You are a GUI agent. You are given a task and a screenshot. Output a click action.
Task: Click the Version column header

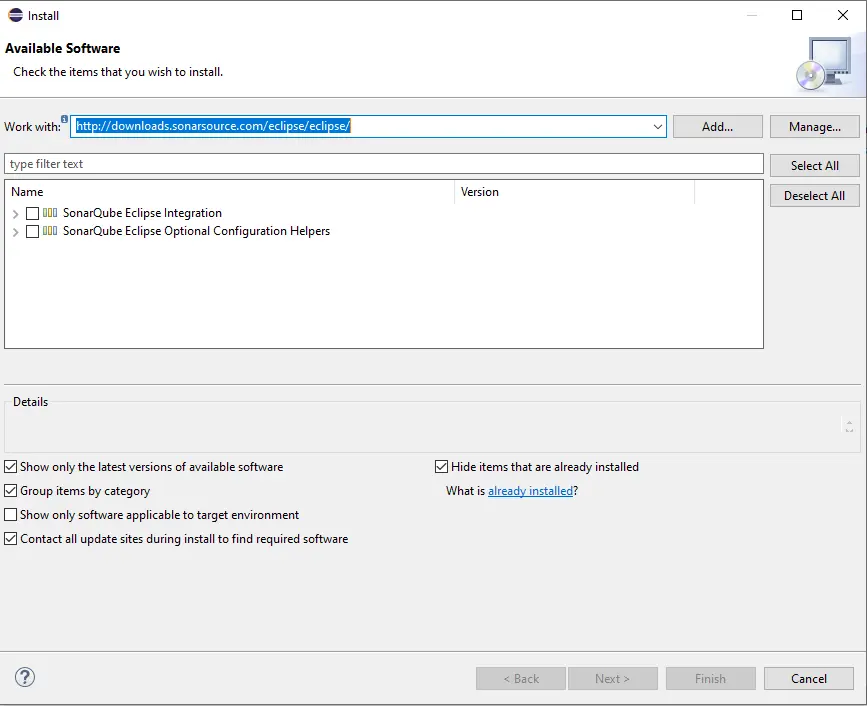point(574,192)
